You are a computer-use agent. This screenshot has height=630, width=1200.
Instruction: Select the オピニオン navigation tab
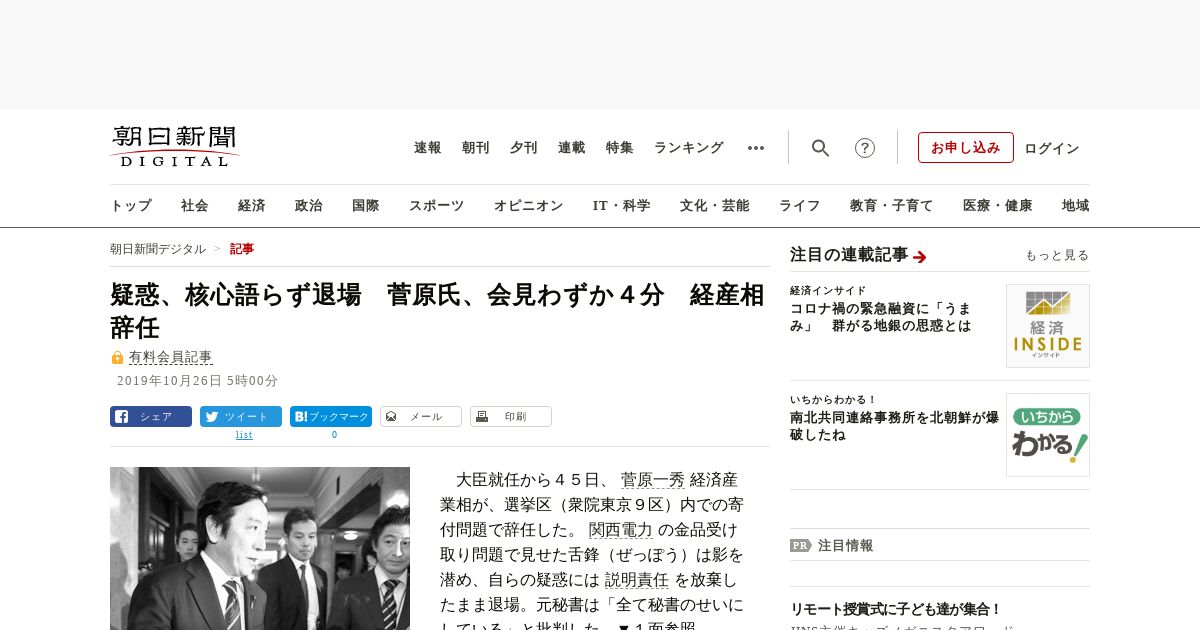tap(529, 206)
